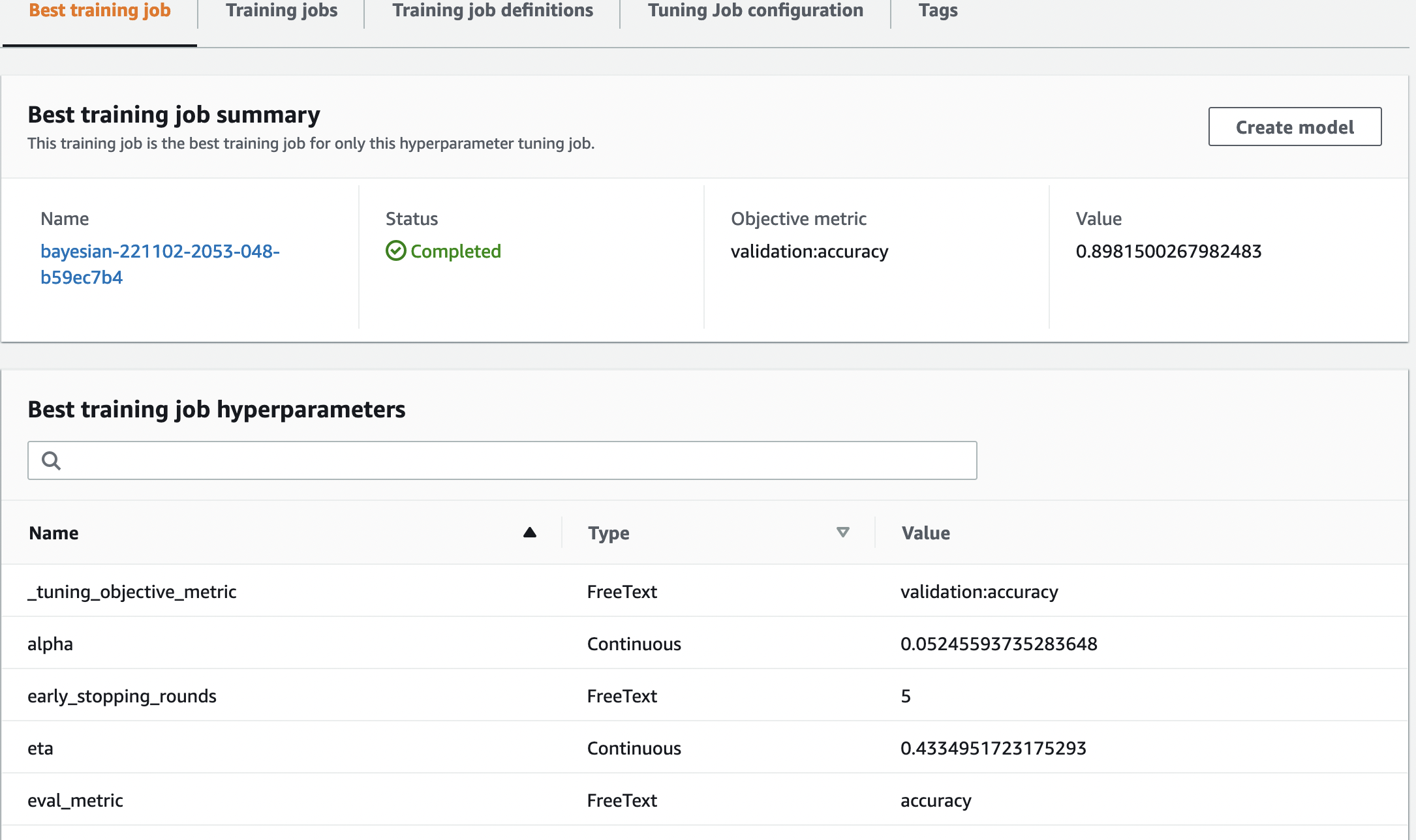Click the Type column header
Image resolution: width=1416 pixels, height=840 pixels.
click(608, 533)
